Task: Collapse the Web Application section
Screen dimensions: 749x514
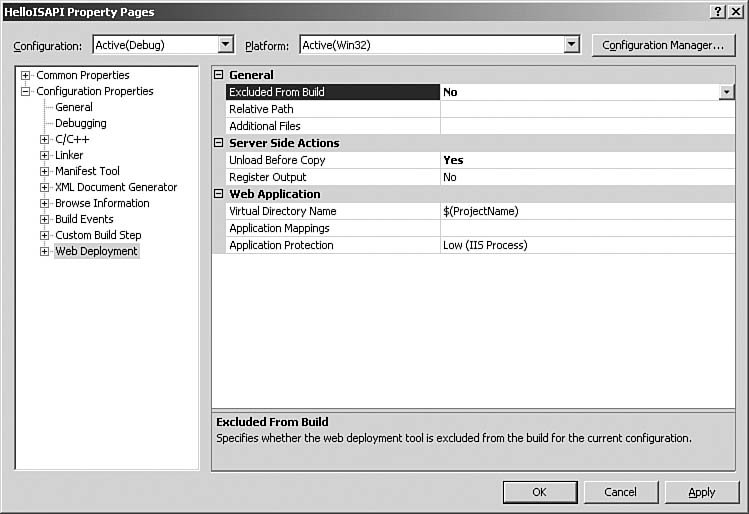Action: pos(219,193)
